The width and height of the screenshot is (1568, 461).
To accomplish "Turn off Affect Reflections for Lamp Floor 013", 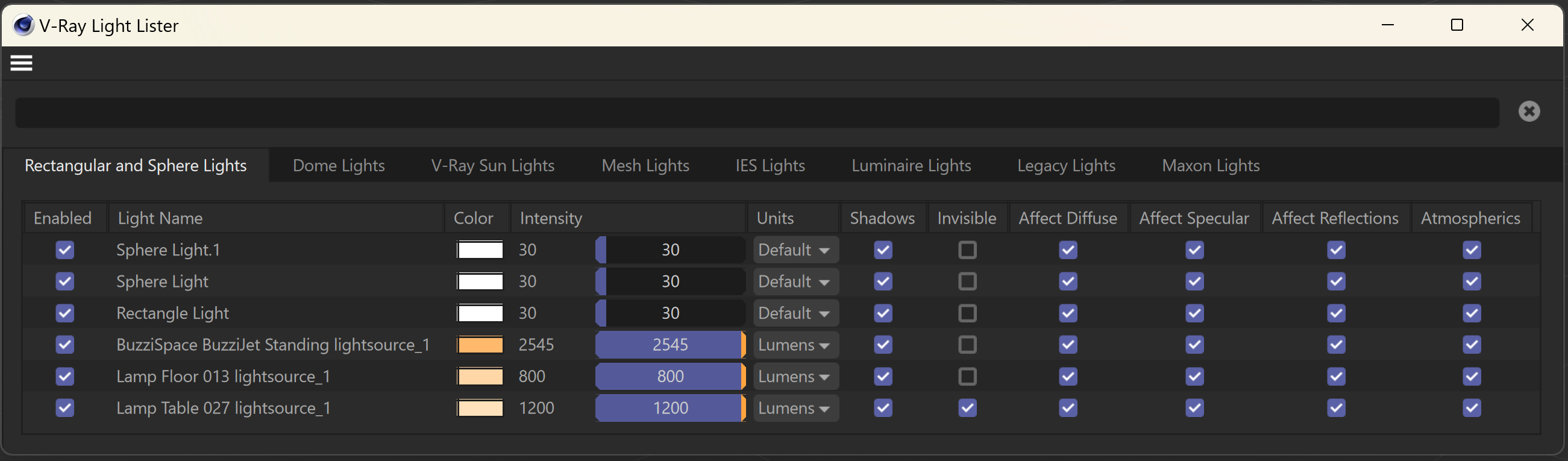I will pyautogui.click(x=1336, y=377).
